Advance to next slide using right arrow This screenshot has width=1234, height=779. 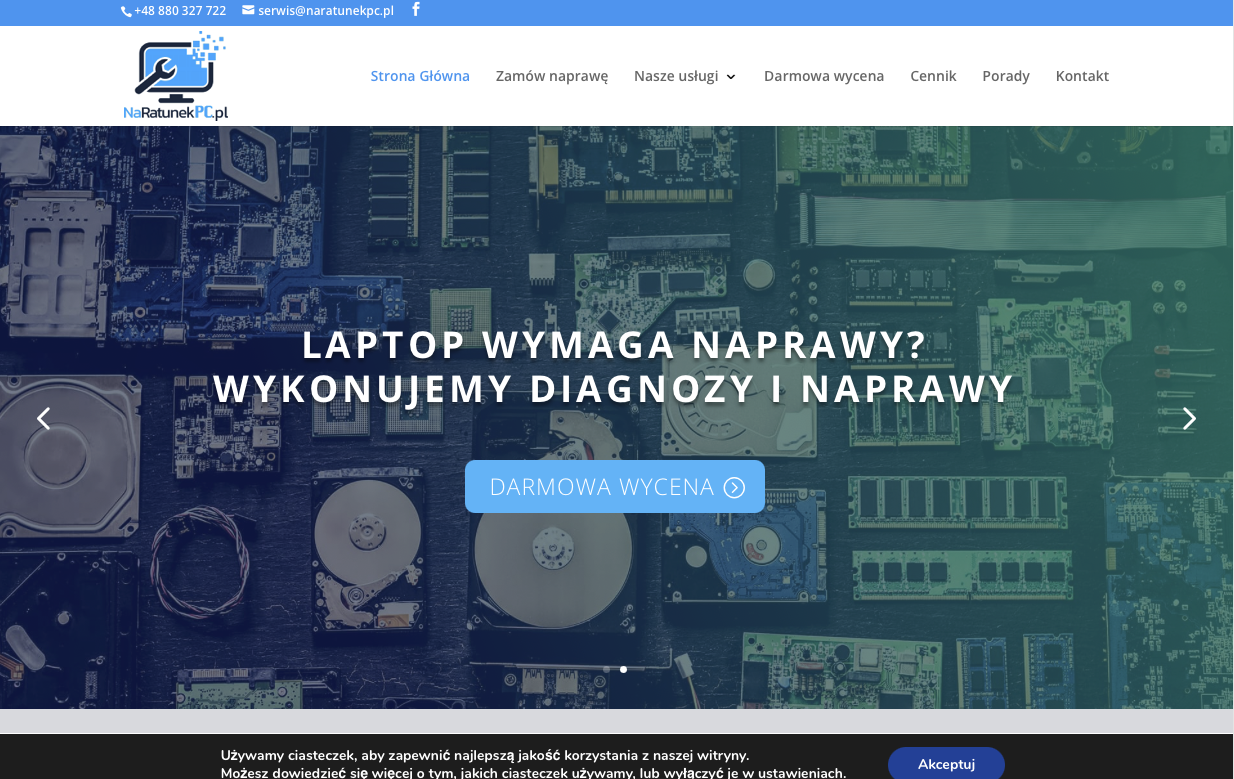coord(1189,418)
